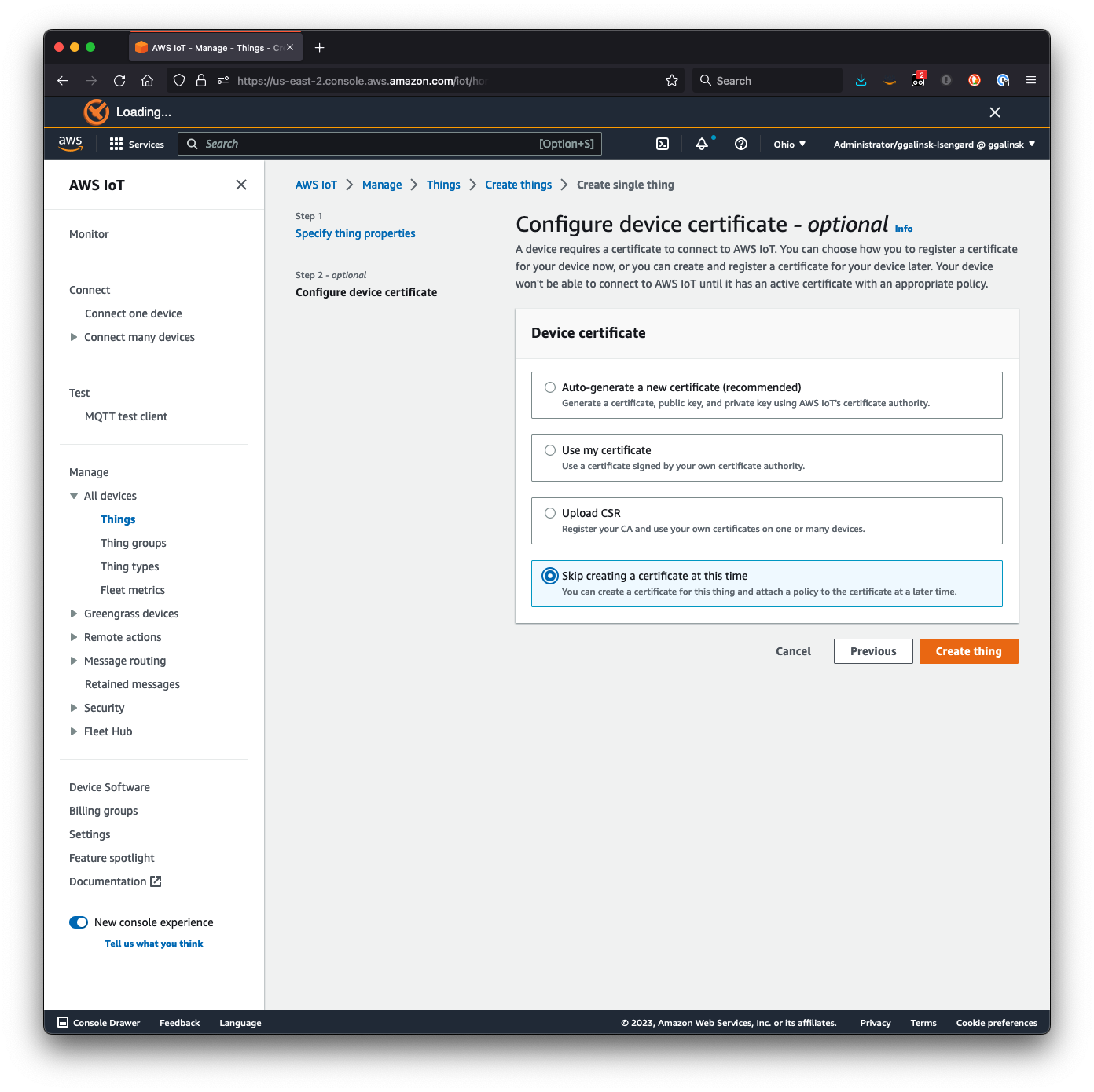Open the Console Drawer icon
Viewport: 1094px width, 1092px height.
tap(63, 1022)
